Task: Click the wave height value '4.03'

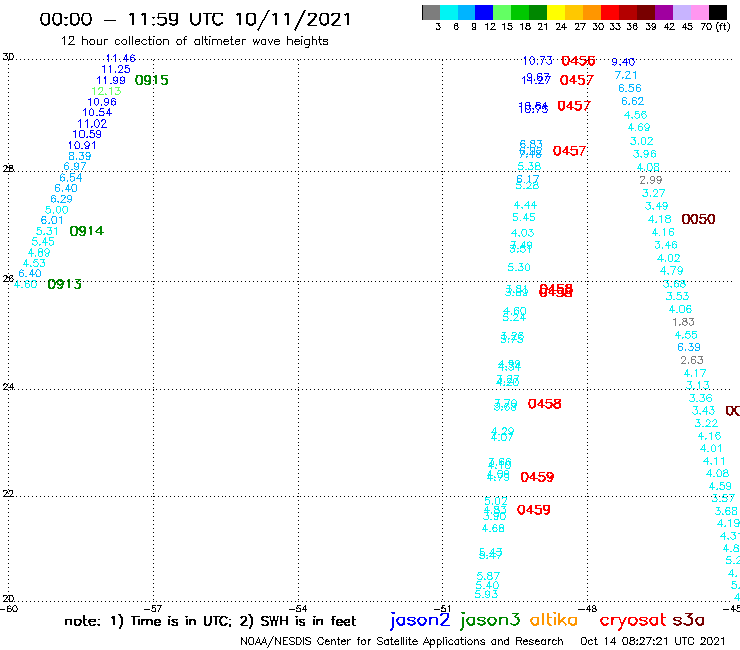Action: [x=522, y=233]
